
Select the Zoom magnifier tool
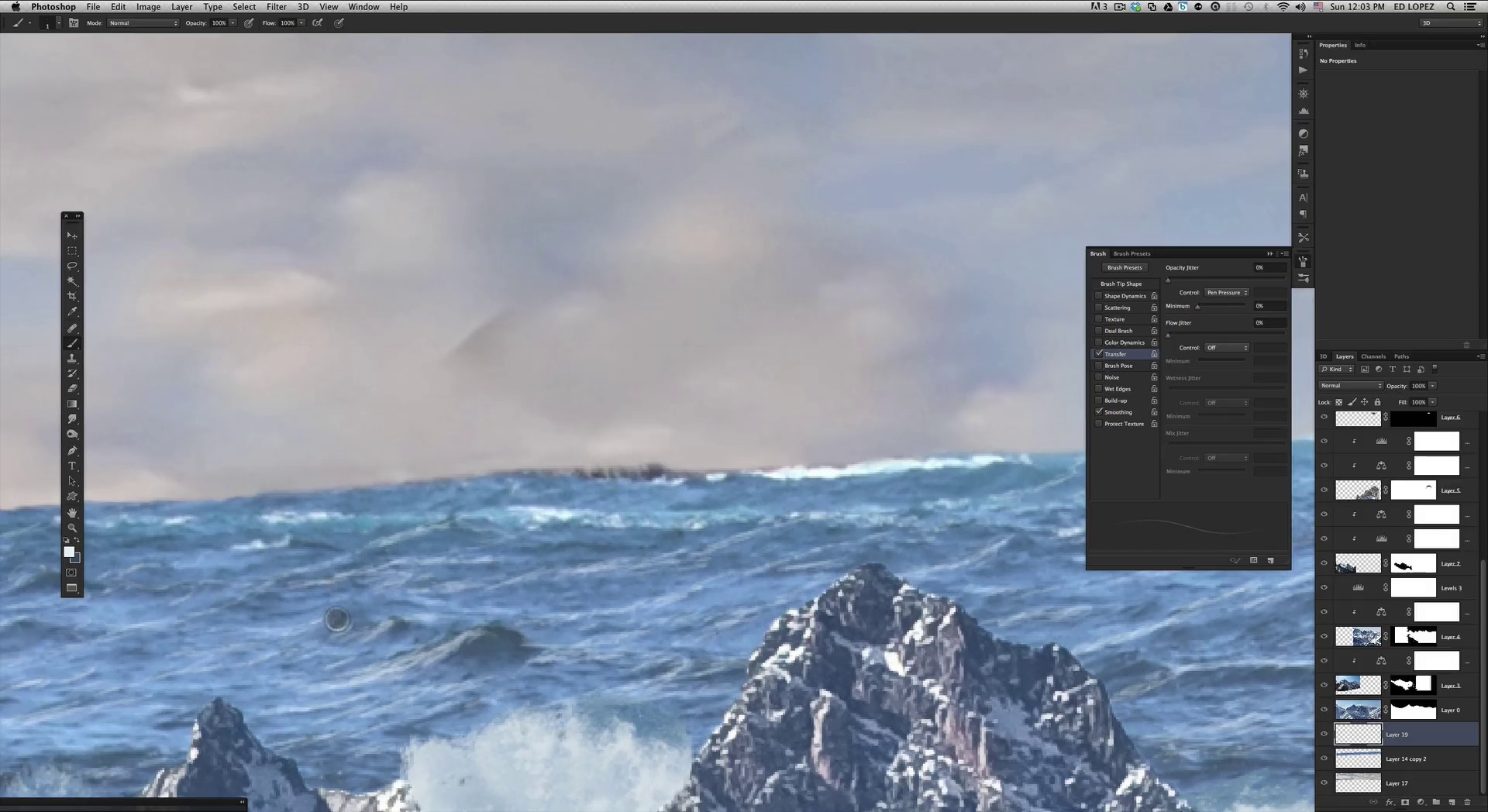(72, 528)
